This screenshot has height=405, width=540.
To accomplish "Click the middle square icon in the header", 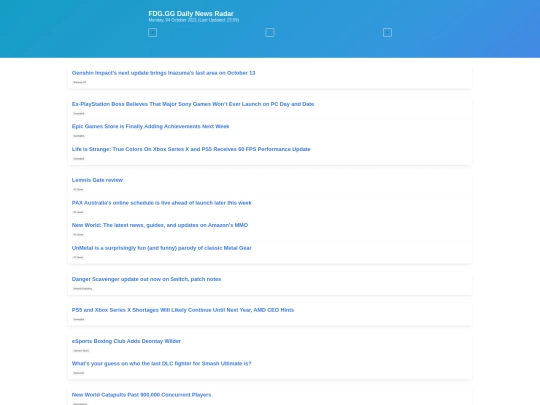I will (x=270, y=33).
